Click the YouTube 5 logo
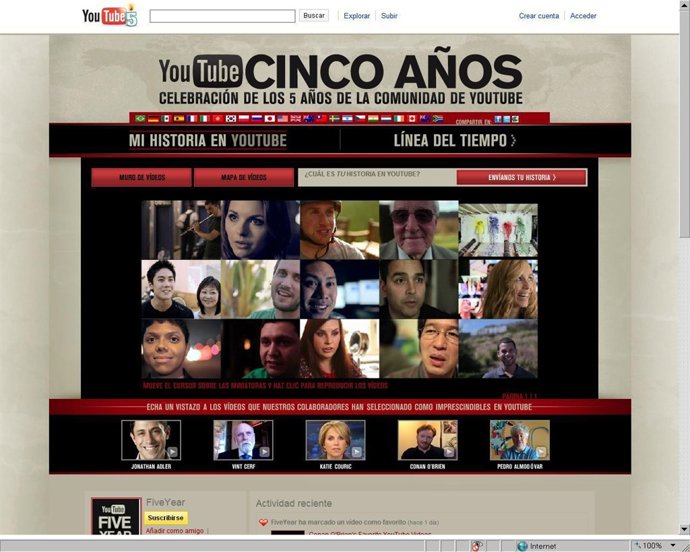 pyautogui.click(x=110, y=15)
